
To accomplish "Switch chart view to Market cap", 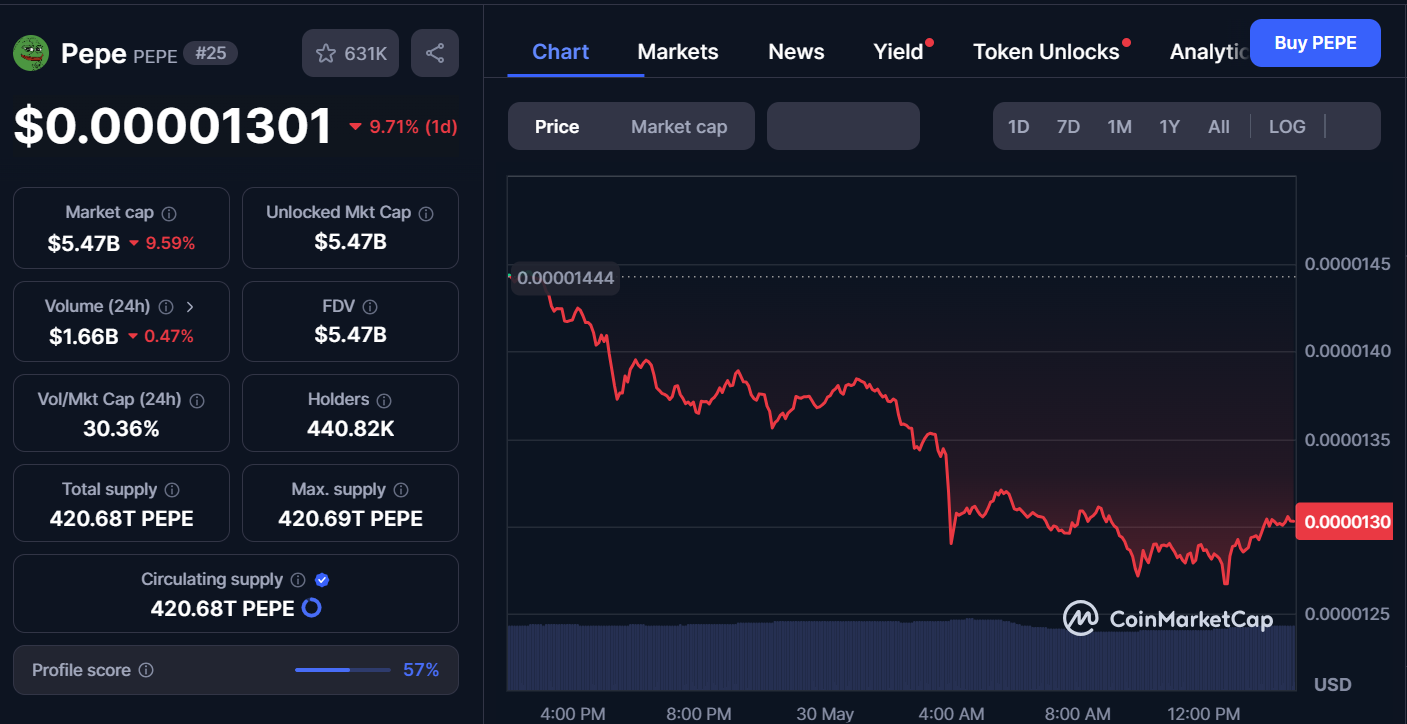I will coord(679,127).
